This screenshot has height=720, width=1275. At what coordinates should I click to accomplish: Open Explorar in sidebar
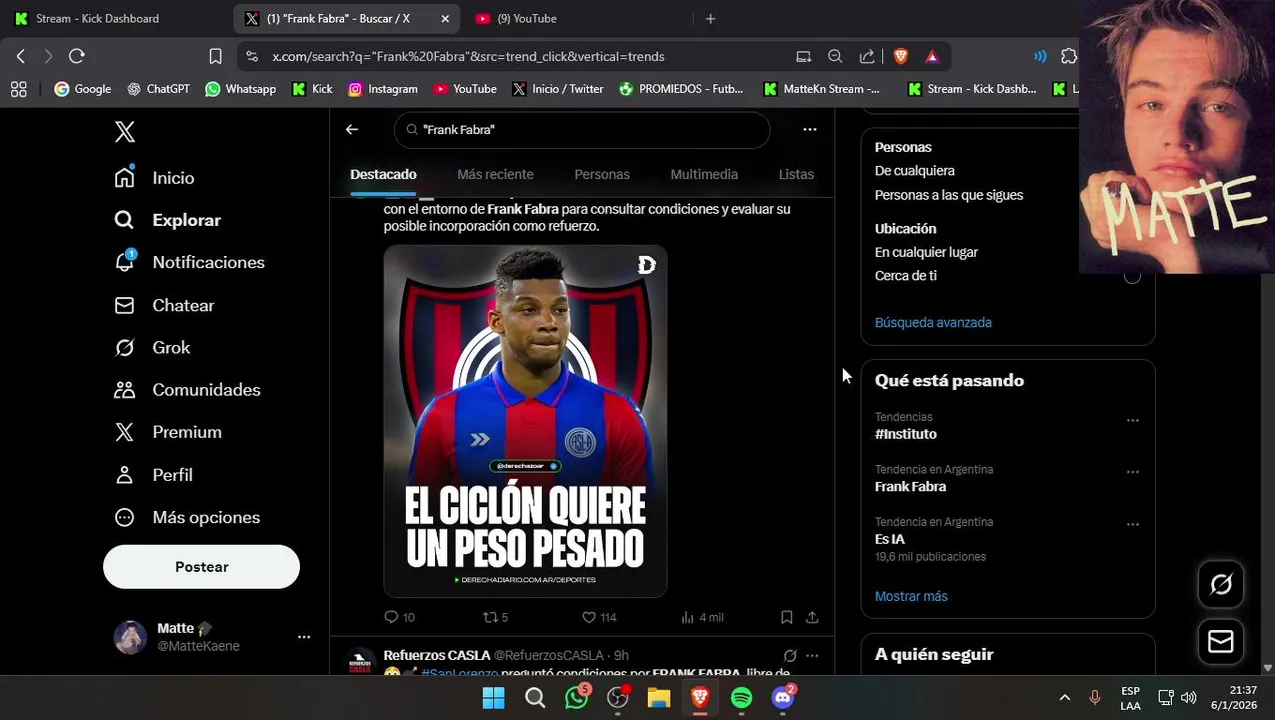(167, 220)
